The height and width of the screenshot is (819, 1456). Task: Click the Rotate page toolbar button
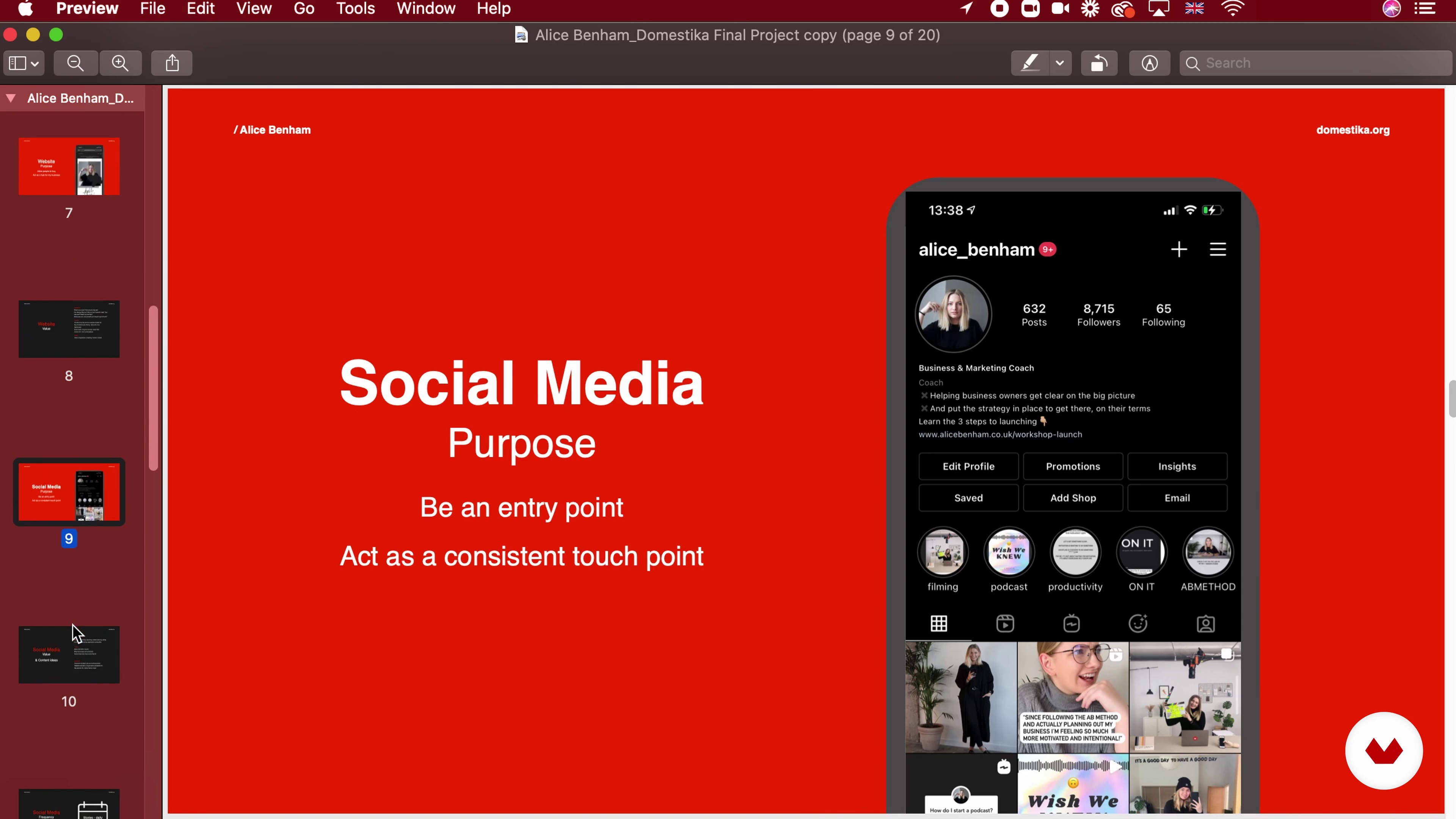coord(1099,63)
